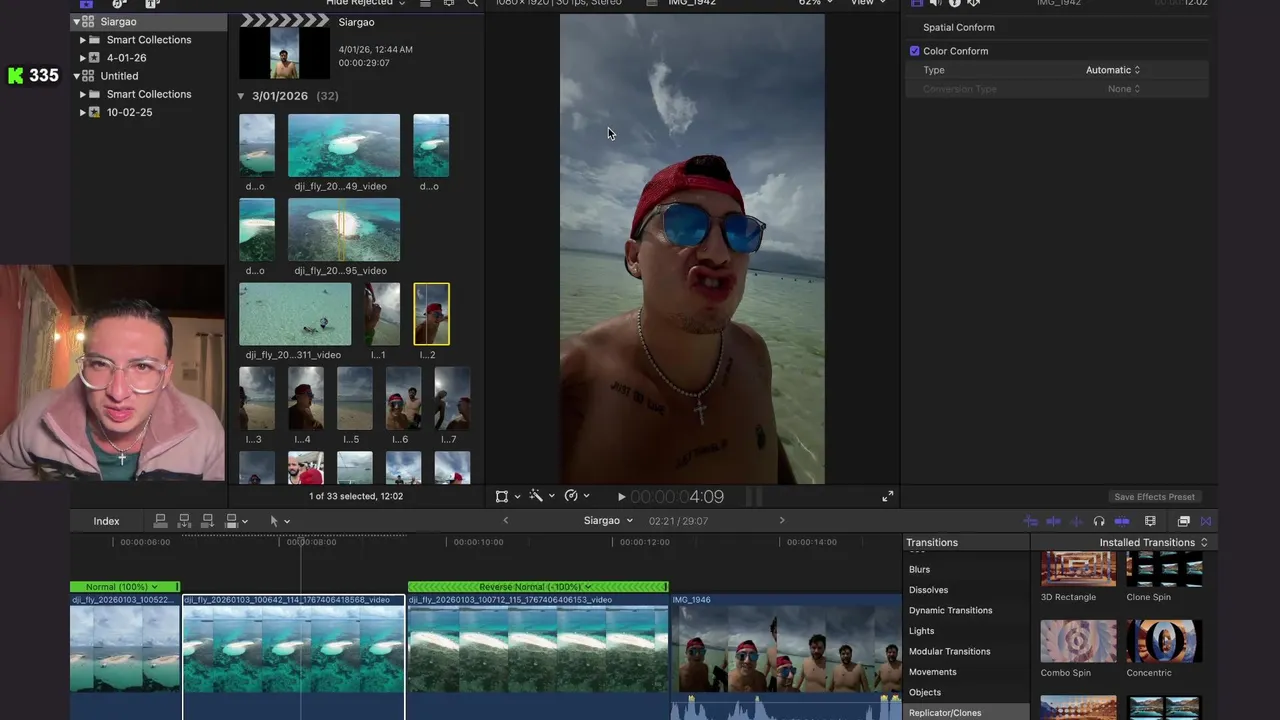1280x720 pixels.
Task: Expand Smart Collections under Siargao
Action: [x=83, y=40]
